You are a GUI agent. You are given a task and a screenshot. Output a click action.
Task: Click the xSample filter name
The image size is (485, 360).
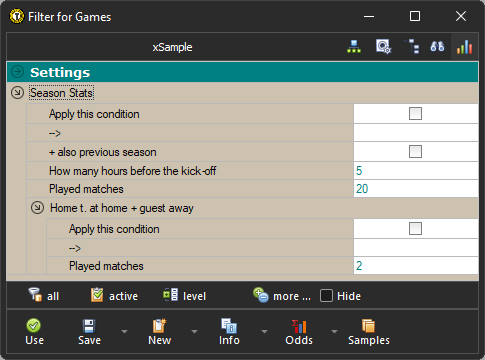pyautogui.click(x=172, y=47)
